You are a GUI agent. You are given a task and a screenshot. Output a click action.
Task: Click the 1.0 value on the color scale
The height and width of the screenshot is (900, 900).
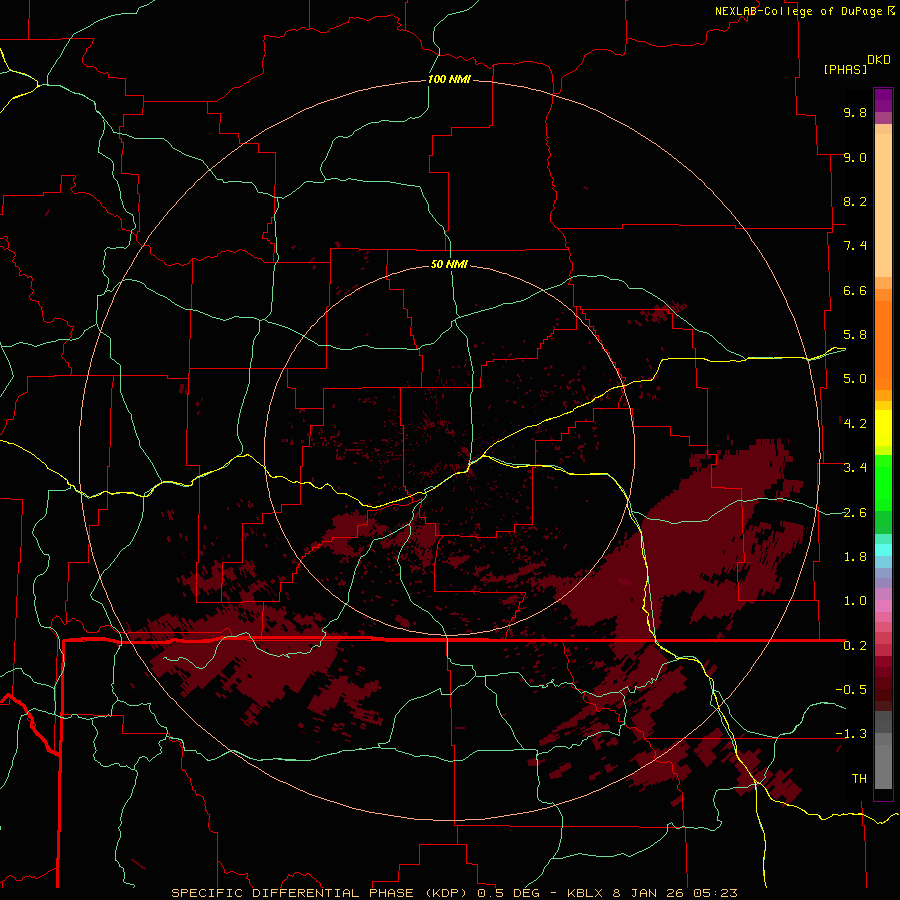(855, 601)
